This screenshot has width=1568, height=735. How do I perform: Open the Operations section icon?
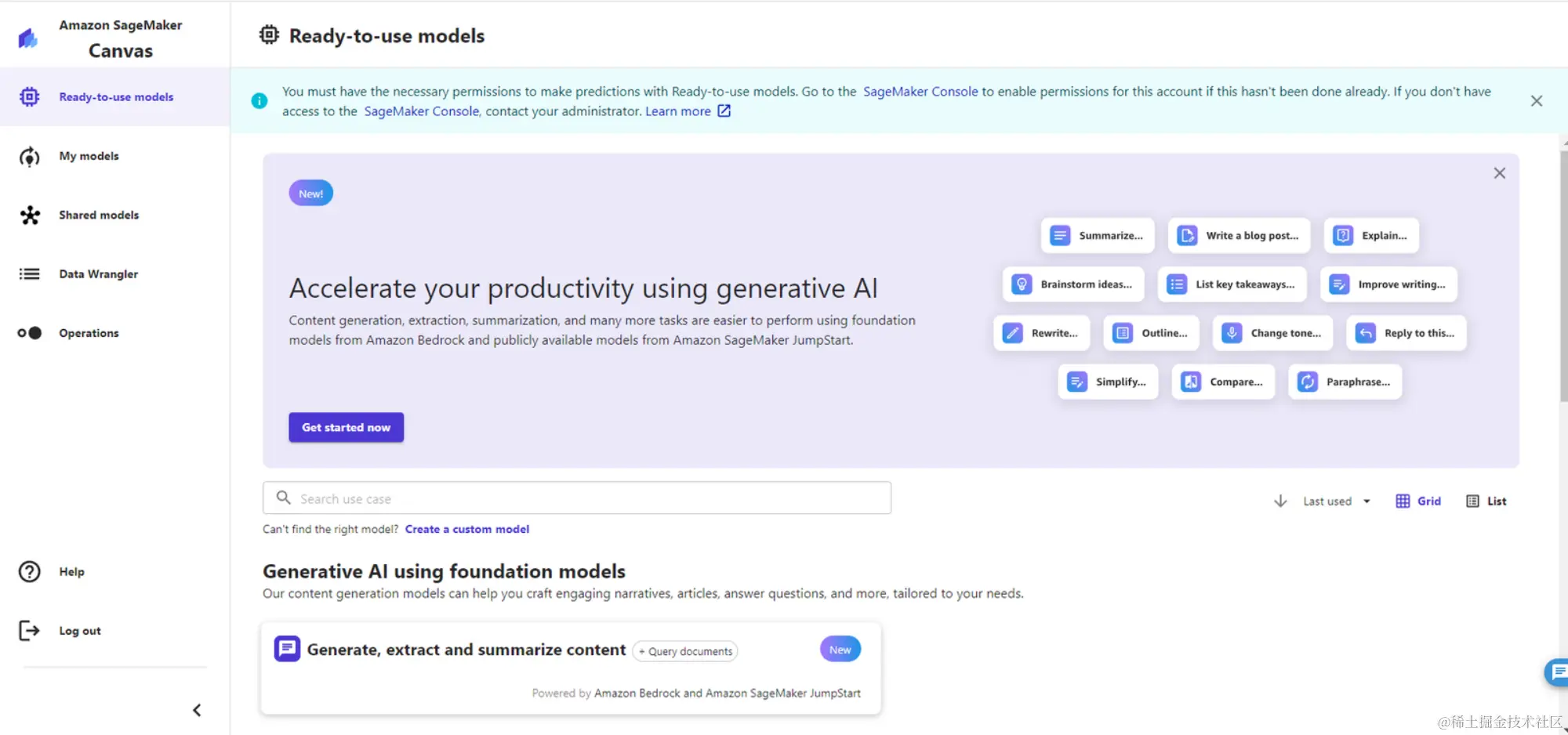point(30,333)
